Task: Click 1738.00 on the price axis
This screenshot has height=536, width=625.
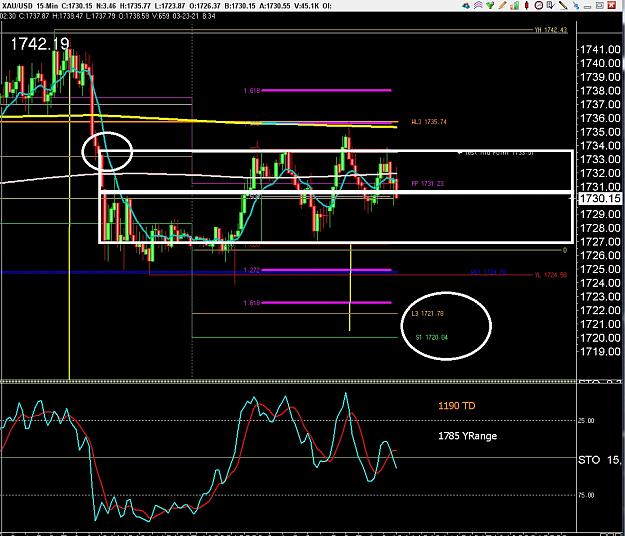Action: (x=600, y=91)
